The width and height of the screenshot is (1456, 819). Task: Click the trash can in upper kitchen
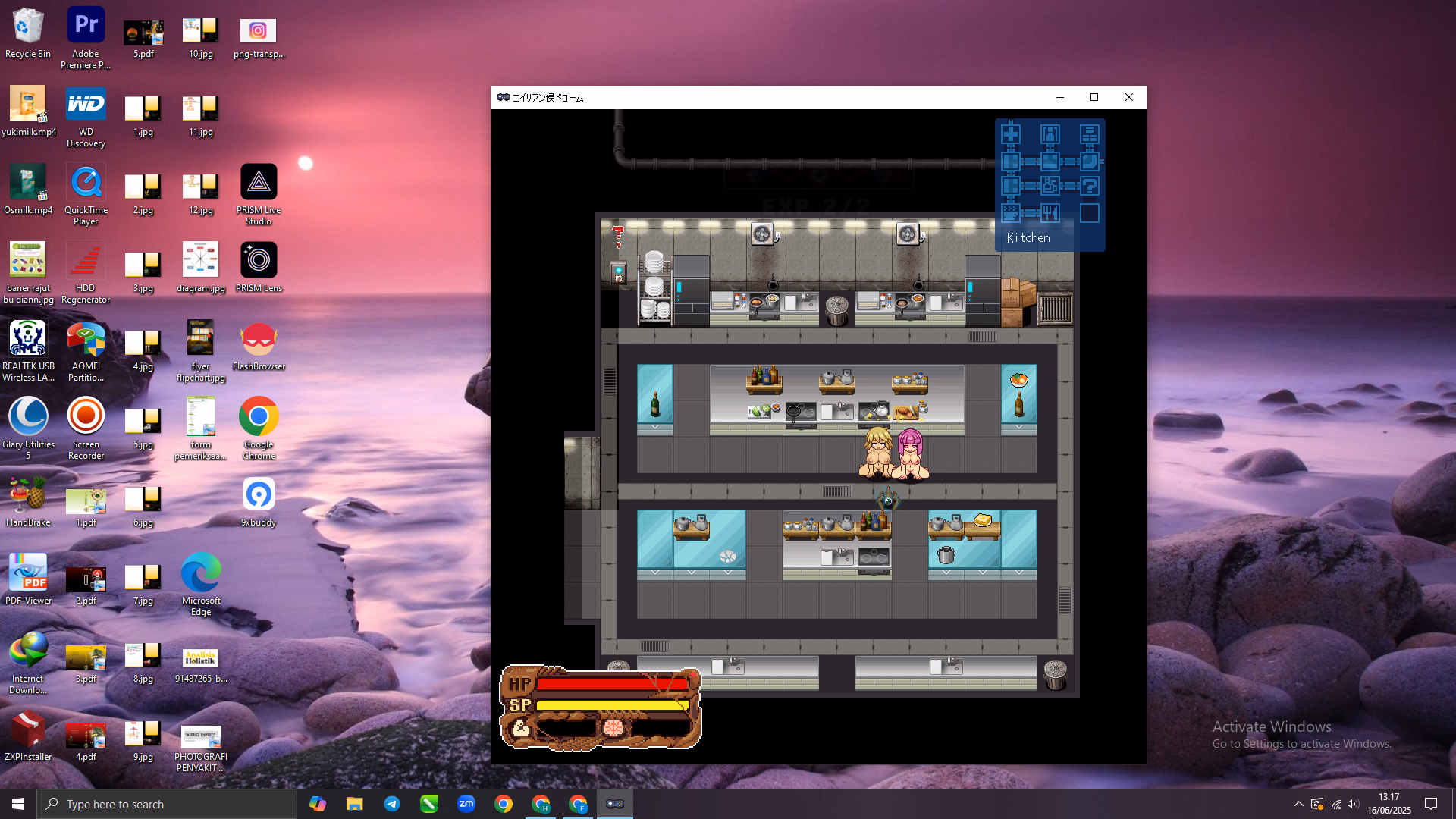(x=837, y=310)
